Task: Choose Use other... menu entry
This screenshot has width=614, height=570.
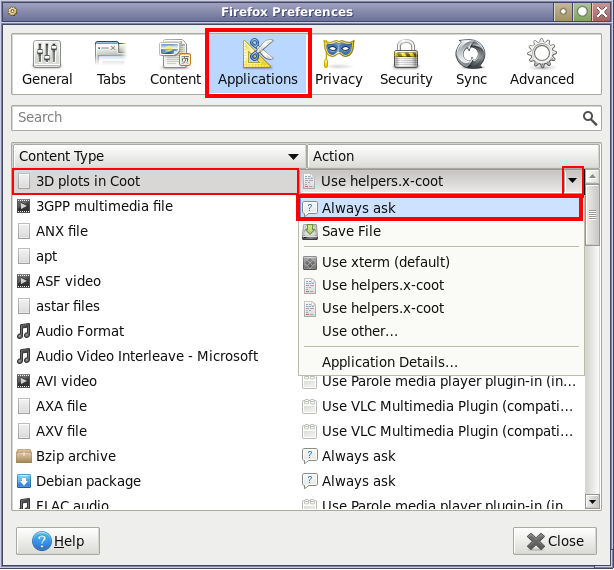Action: 440,332
